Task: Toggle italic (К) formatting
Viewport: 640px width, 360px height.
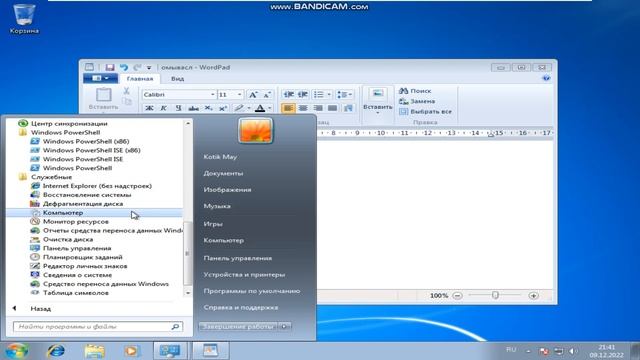Action: [x=163, y=108]
